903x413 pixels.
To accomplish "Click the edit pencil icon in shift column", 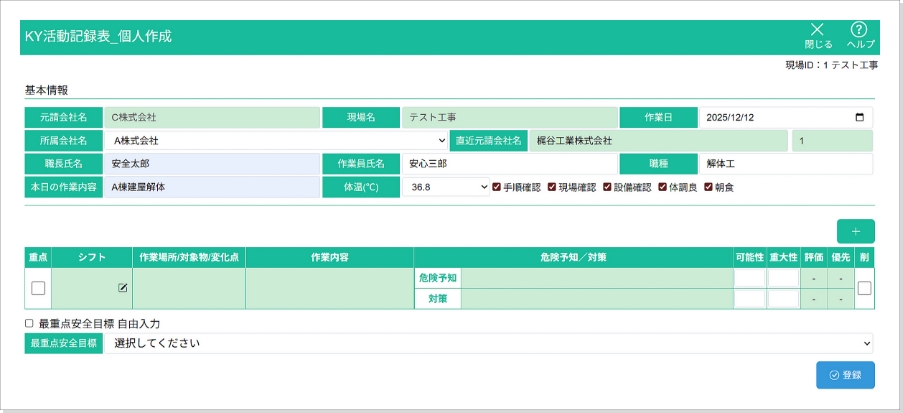I will point(123,288).
